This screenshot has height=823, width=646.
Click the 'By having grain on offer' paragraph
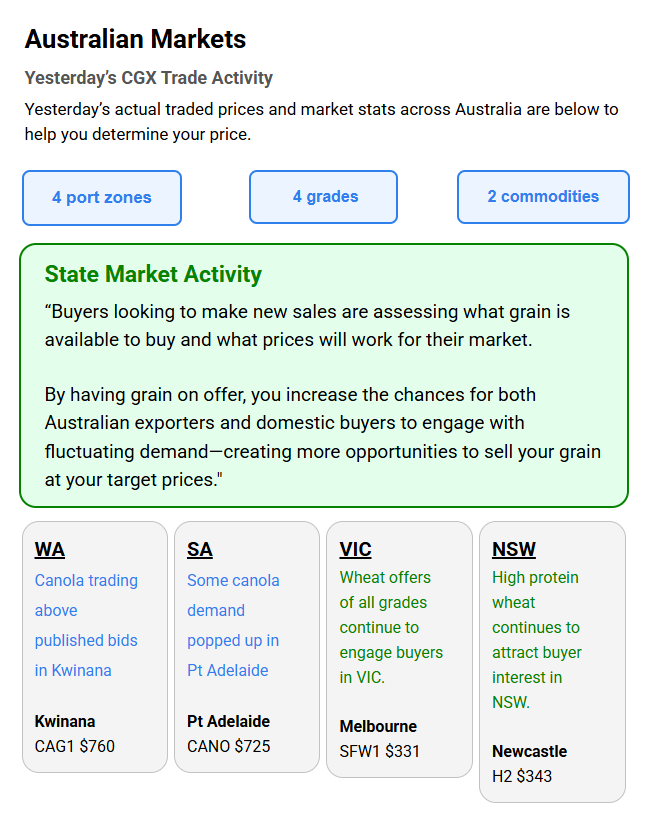(322, 437)
